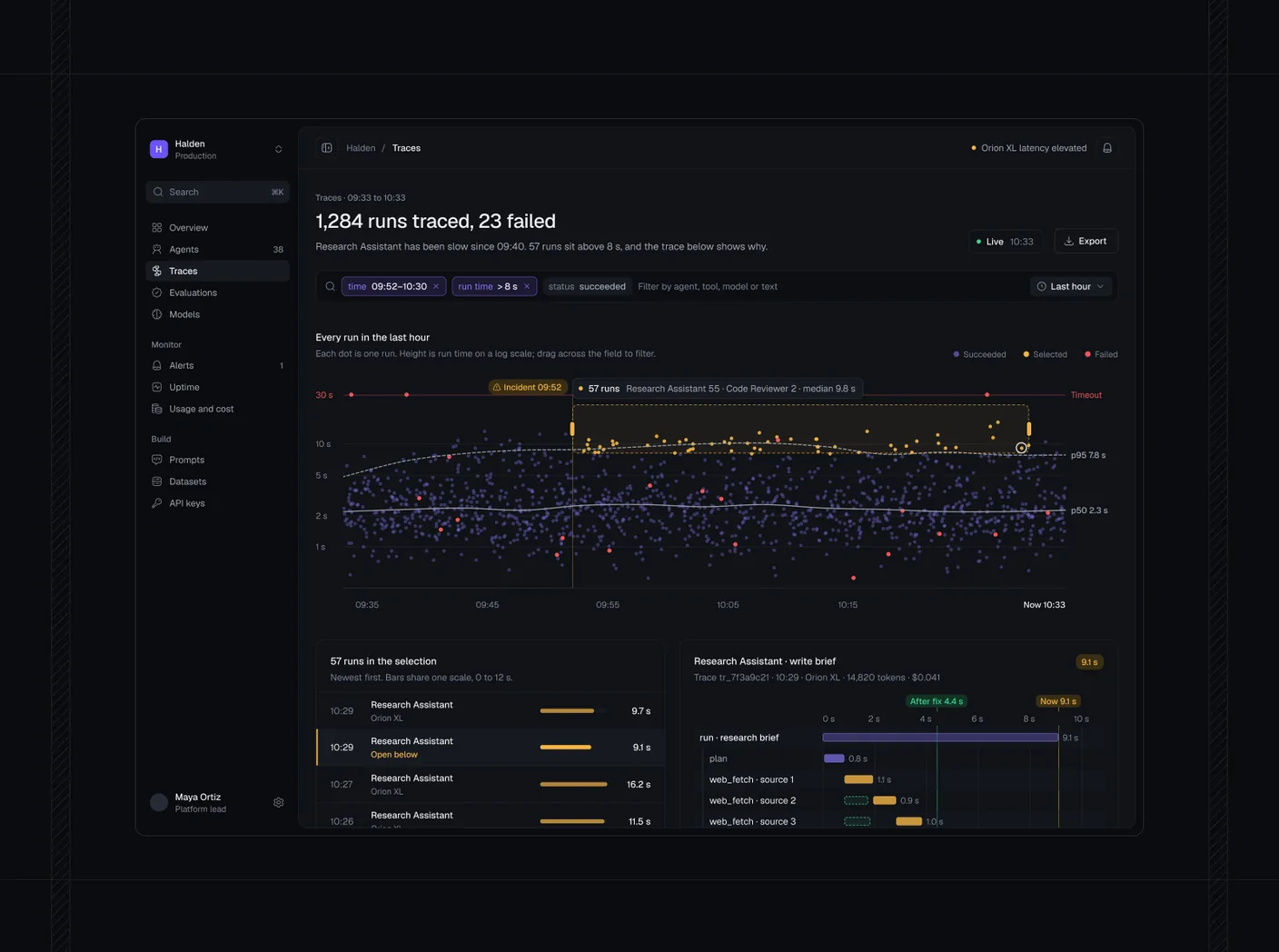Click the API keys key icon

click(157, 504)
